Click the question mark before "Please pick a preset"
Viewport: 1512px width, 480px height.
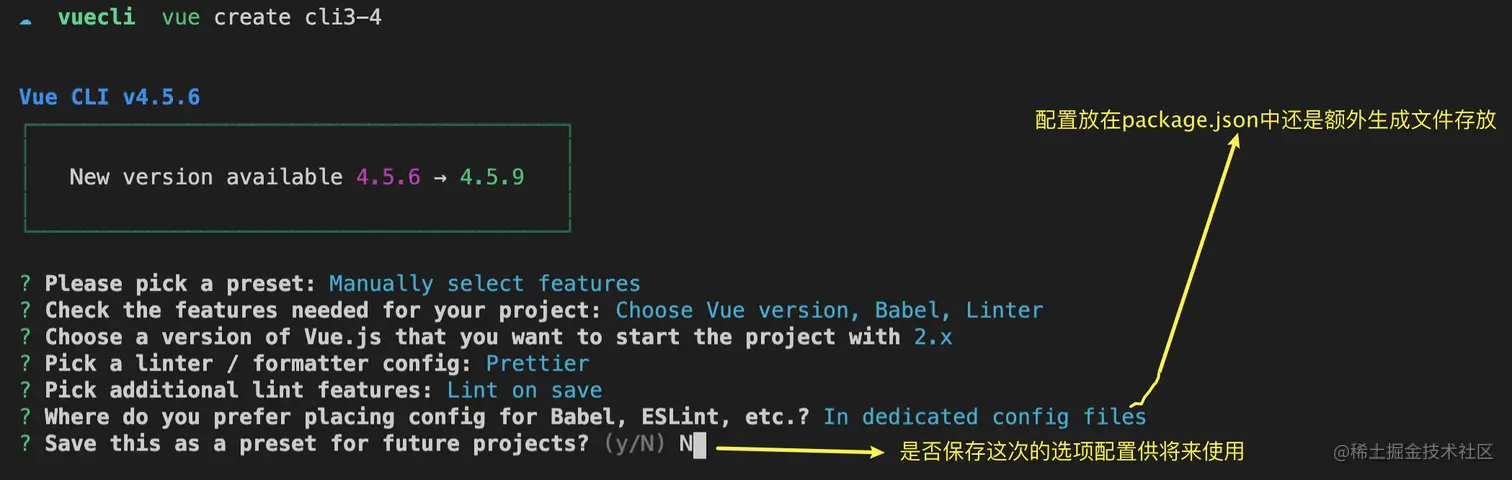(x=25, y=284)
